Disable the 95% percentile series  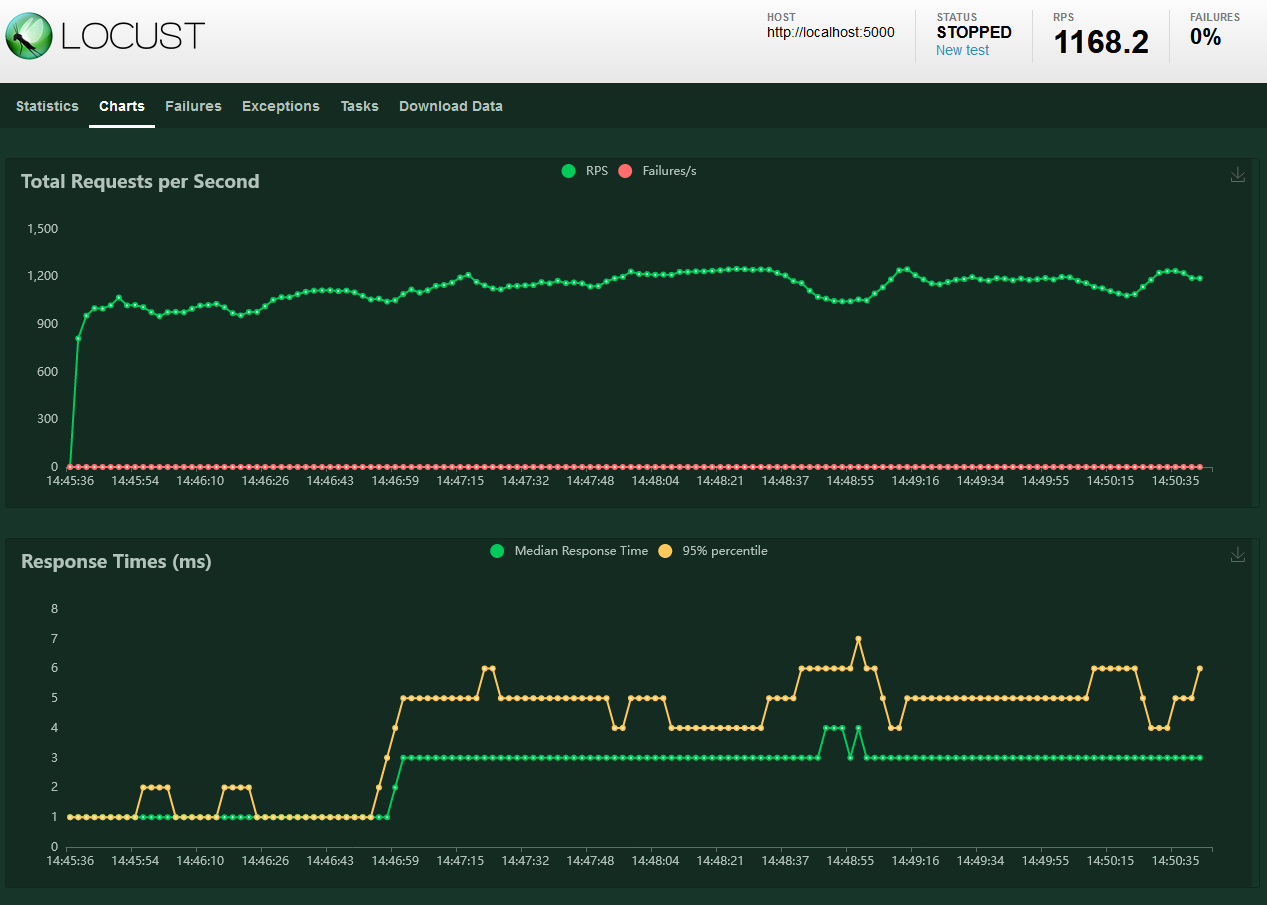point(712,551)
